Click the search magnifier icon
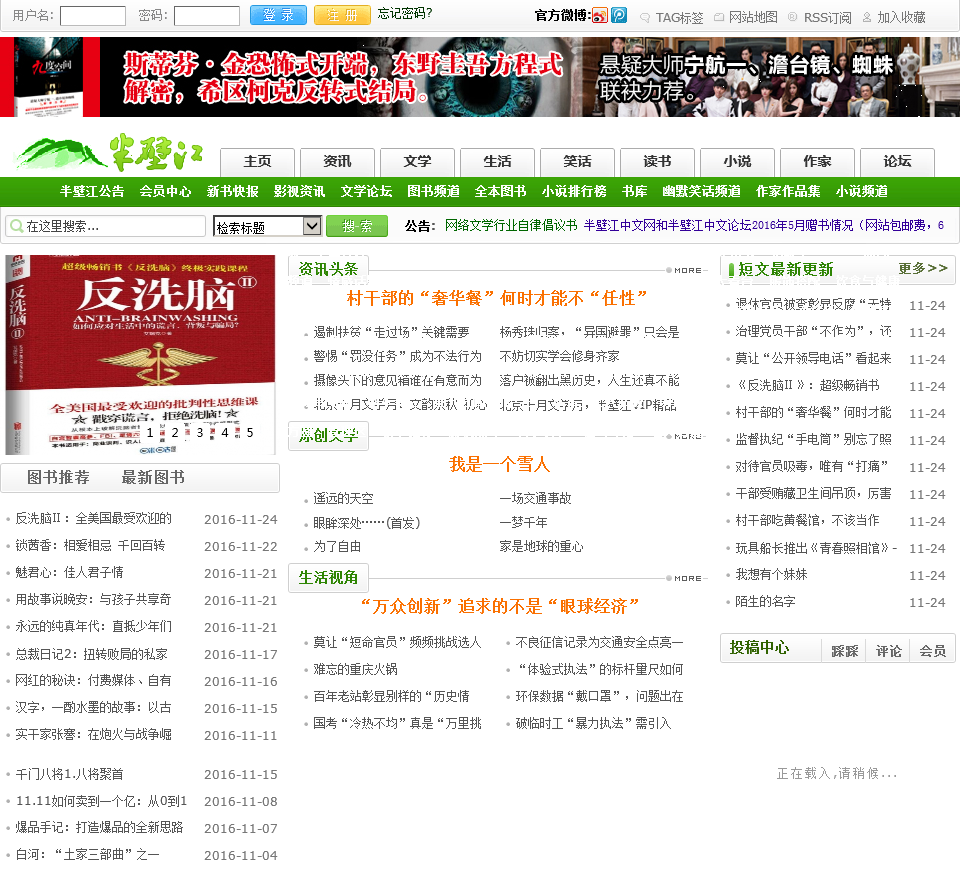 pos(17,226)
